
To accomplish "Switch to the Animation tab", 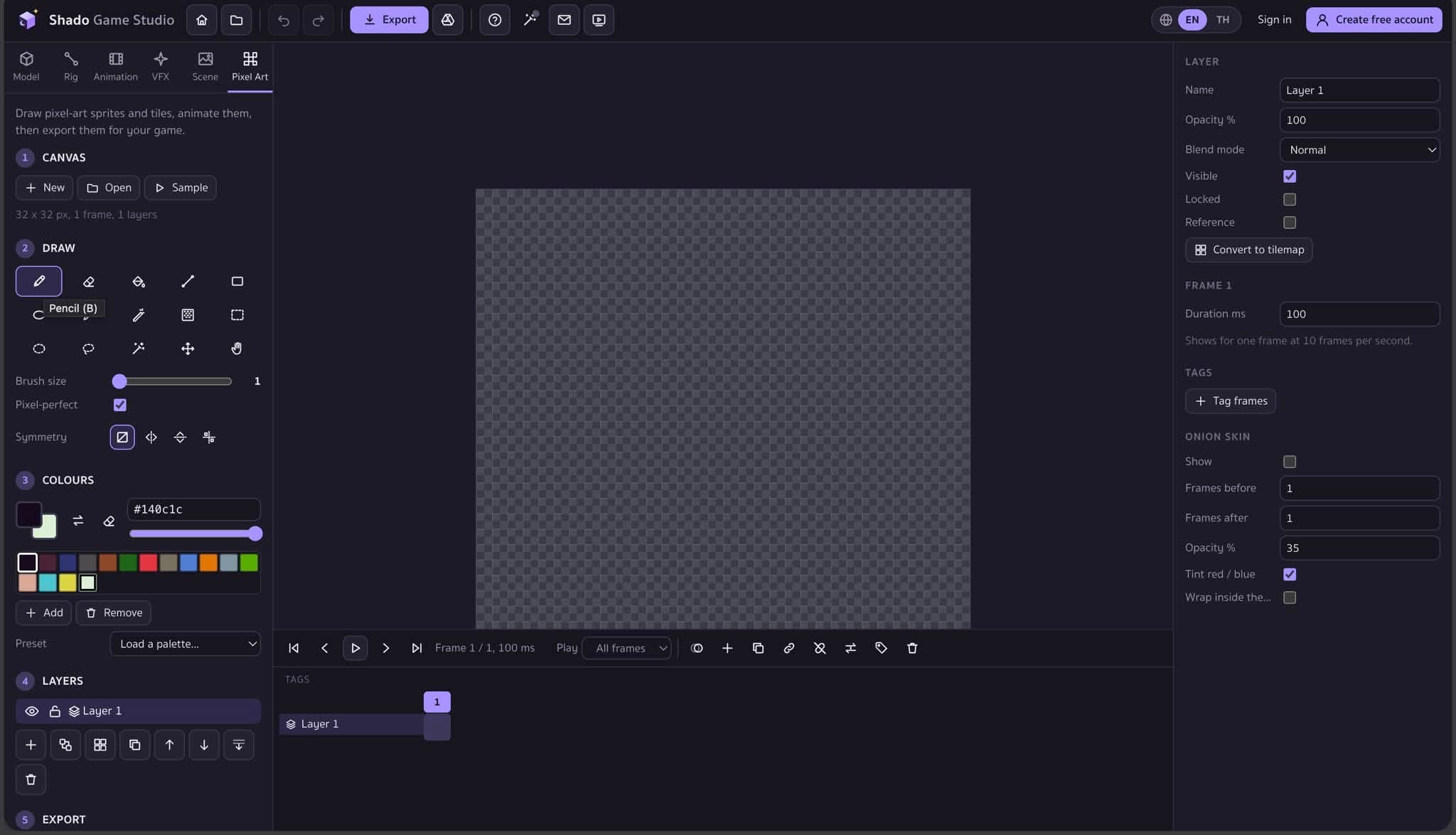I will pyautogui.click(x=116, y=67).
